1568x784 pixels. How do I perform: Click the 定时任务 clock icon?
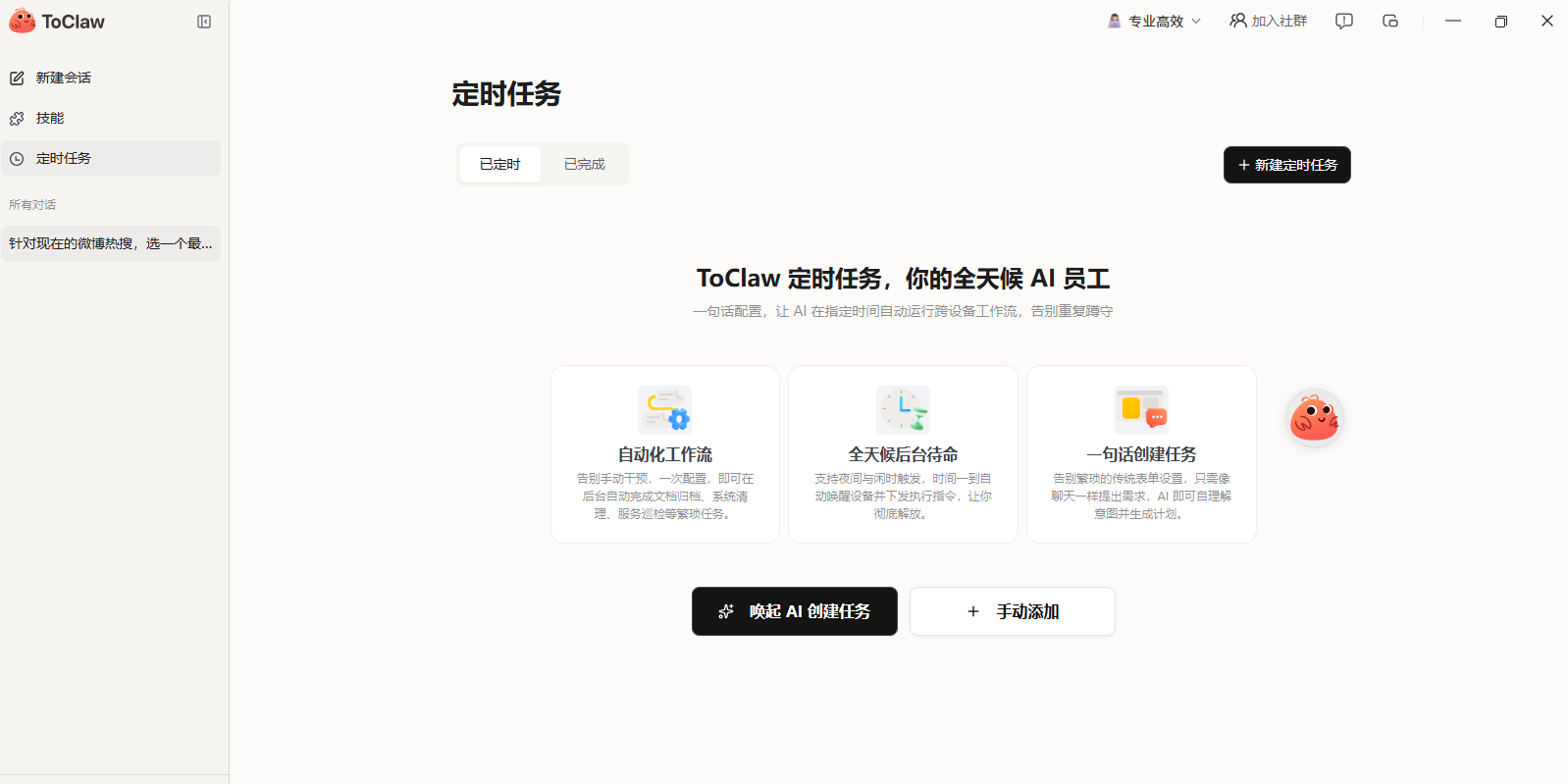click(17, 158)
